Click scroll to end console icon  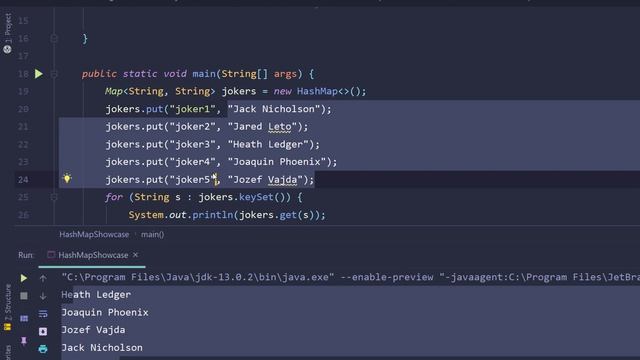pyautogui.click(x=43, y=331)
